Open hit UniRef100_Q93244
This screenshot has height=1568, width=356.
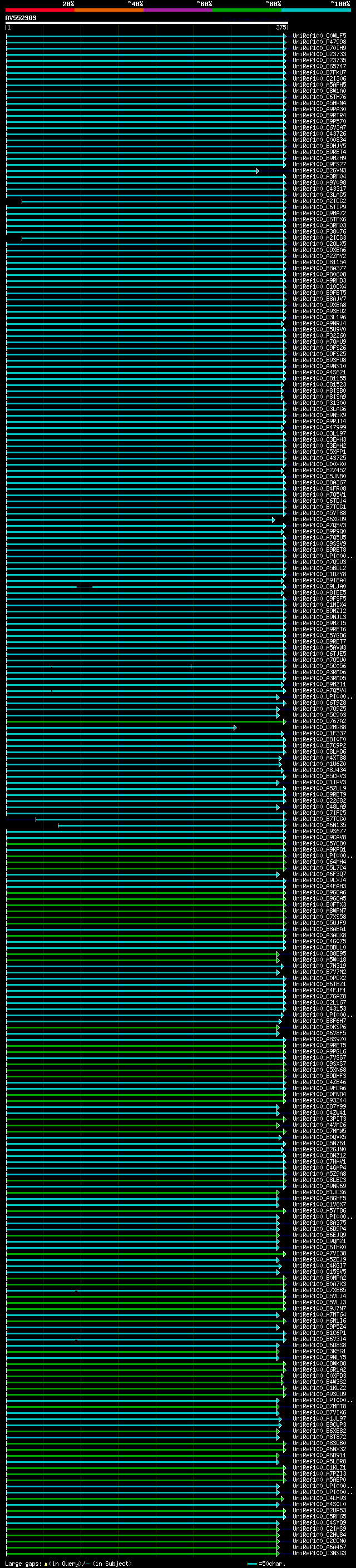click(319, 1101)
